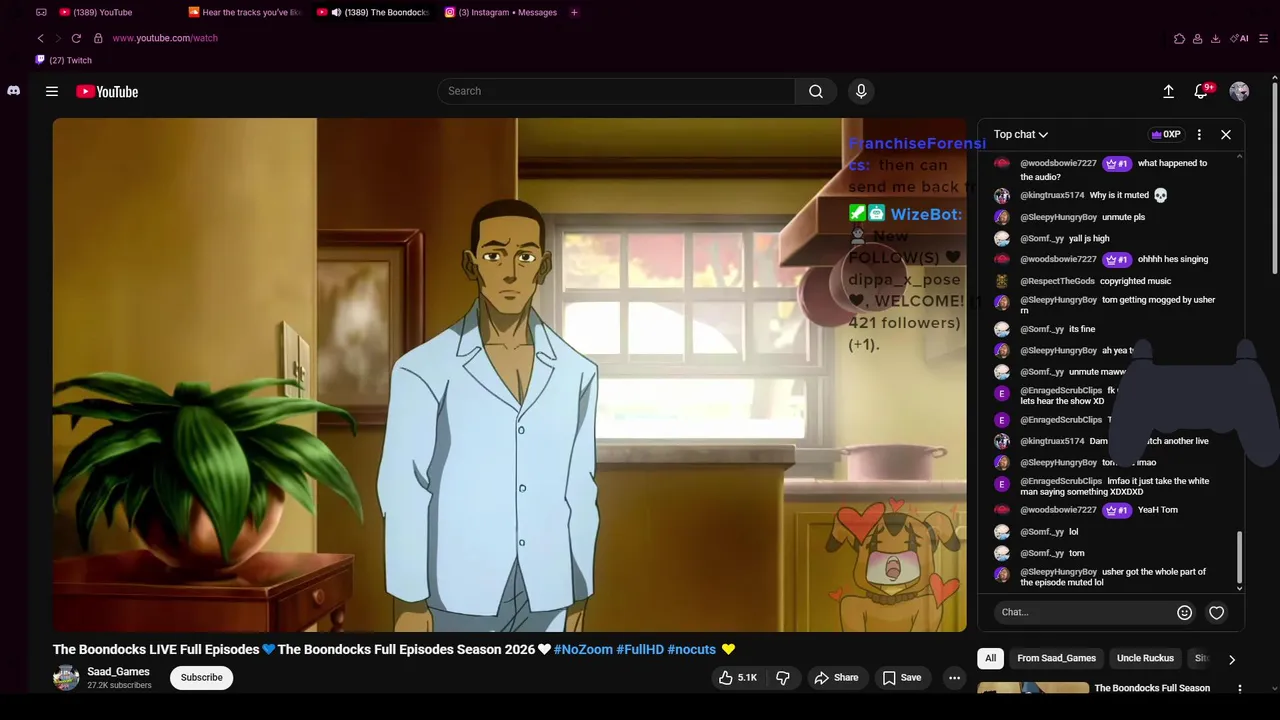Open the account avatar menu

pyautogui.click(x=1239, y=91)
